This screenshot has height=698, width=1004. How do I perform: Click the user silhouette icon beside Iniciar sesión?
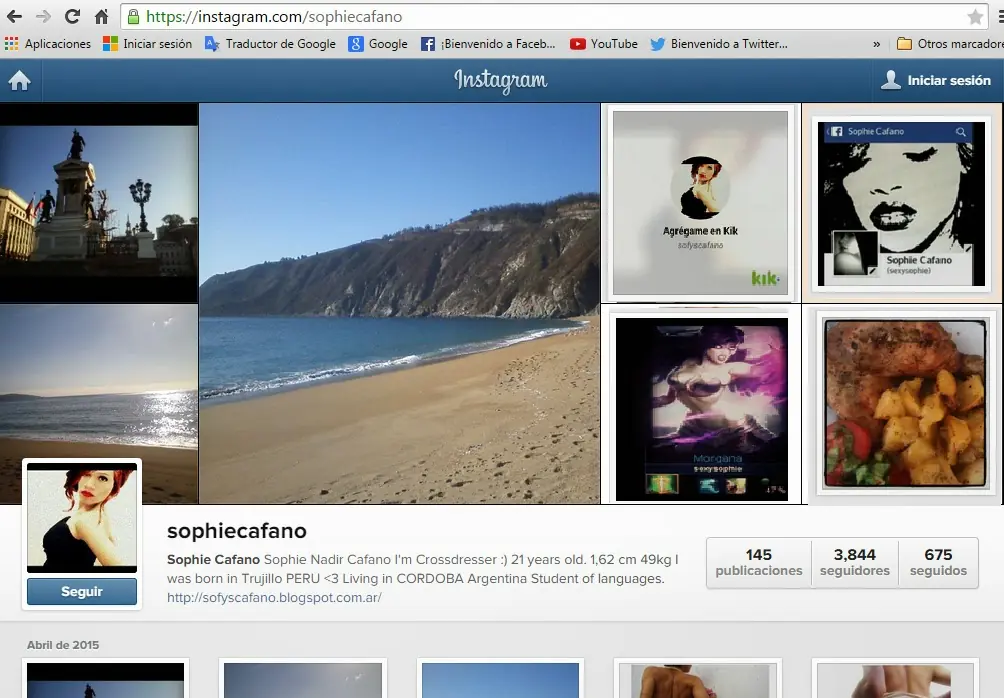[891, 80]
